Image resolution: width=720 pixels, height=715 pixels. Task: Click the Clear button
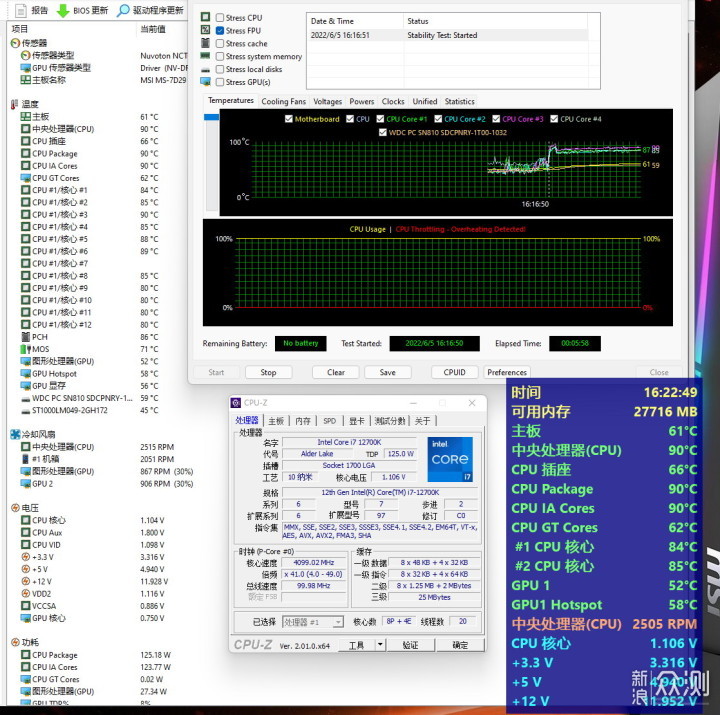point(336,372)
